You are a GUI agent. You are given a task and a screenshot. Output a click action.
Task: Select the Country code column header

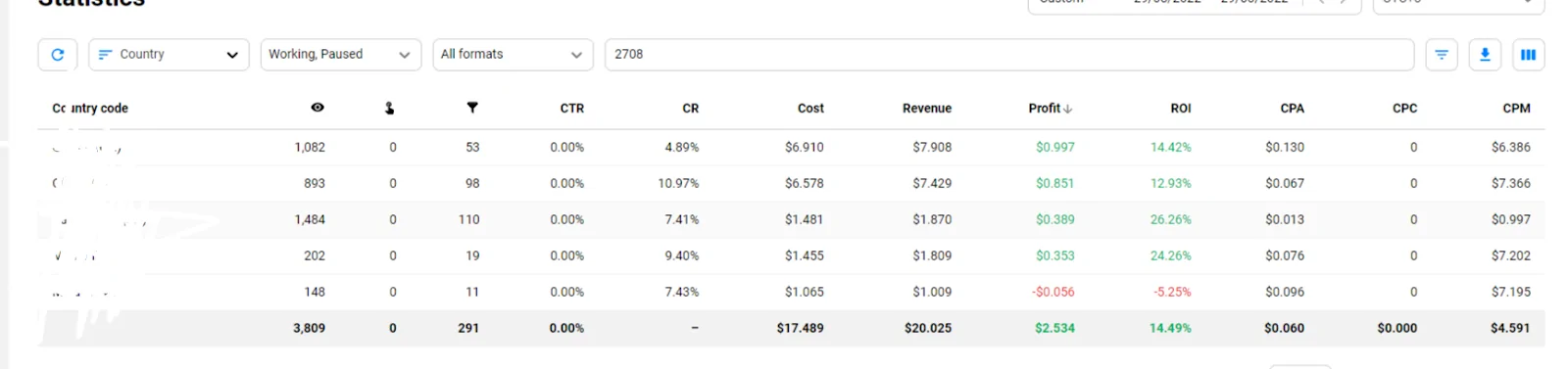[x=90, y=109]
